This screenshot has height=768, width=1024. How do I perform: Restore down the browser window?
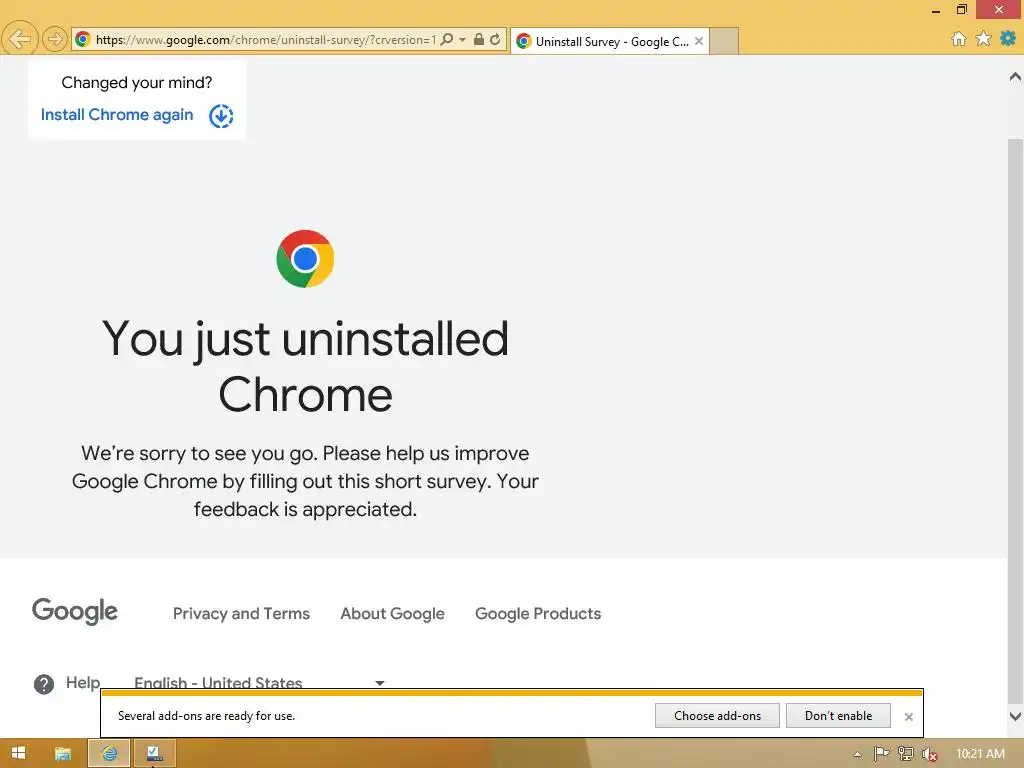click(x=961, y=9)
